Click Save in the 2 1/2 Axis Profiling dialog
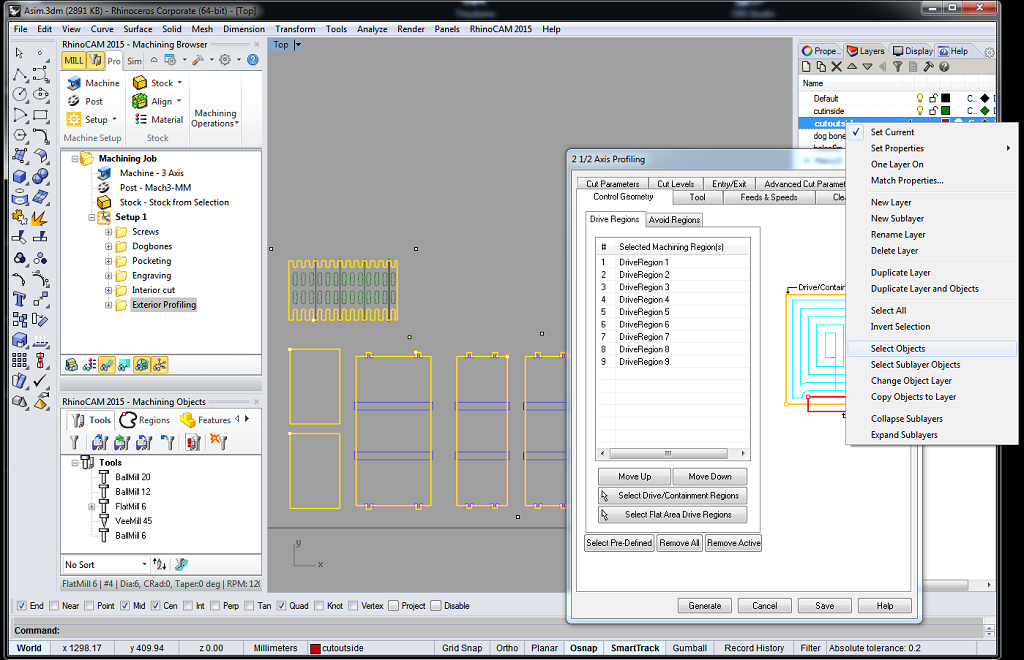The width and height of the screenshot is (1024, 660). (824, 606)
